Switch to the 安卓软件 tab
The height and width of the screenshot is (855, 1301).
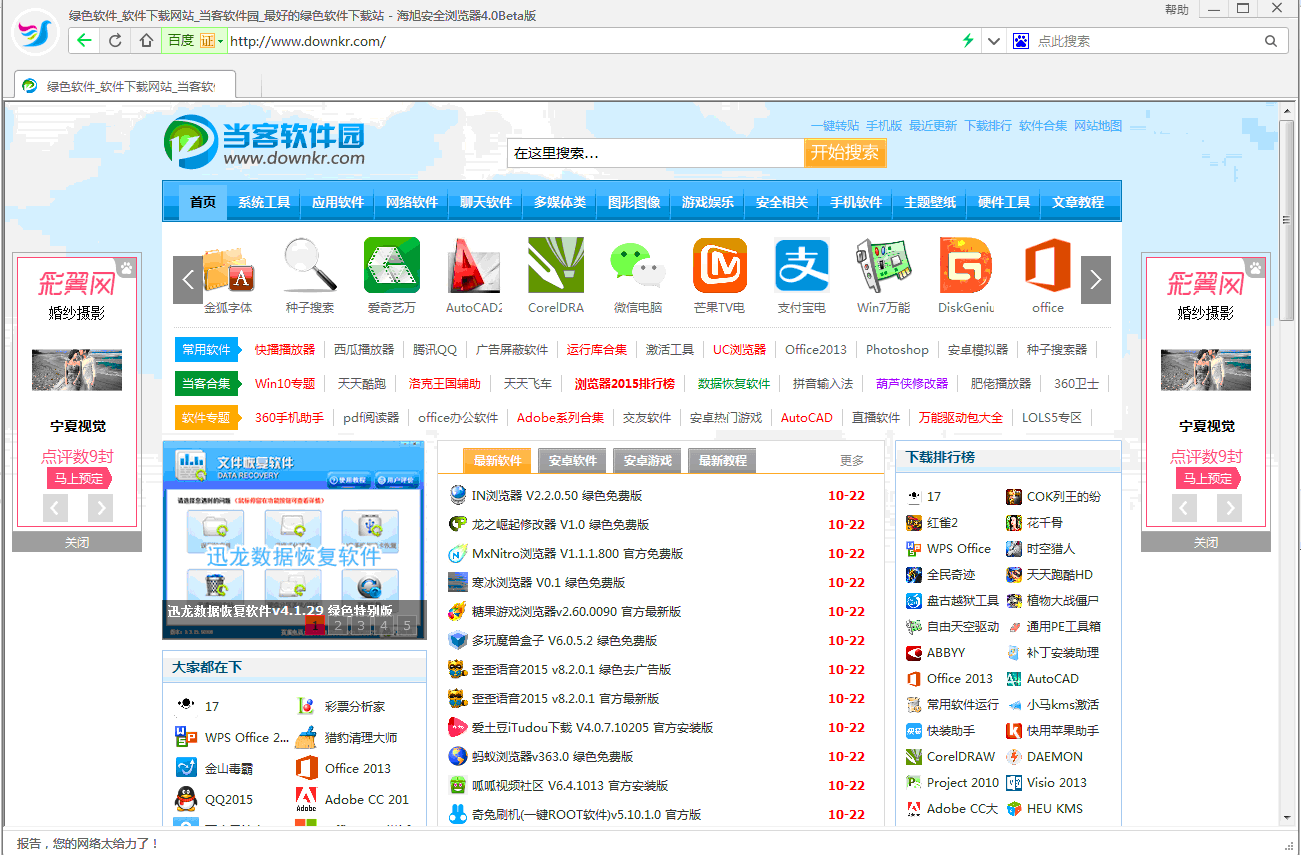click(x=572, y=461)
